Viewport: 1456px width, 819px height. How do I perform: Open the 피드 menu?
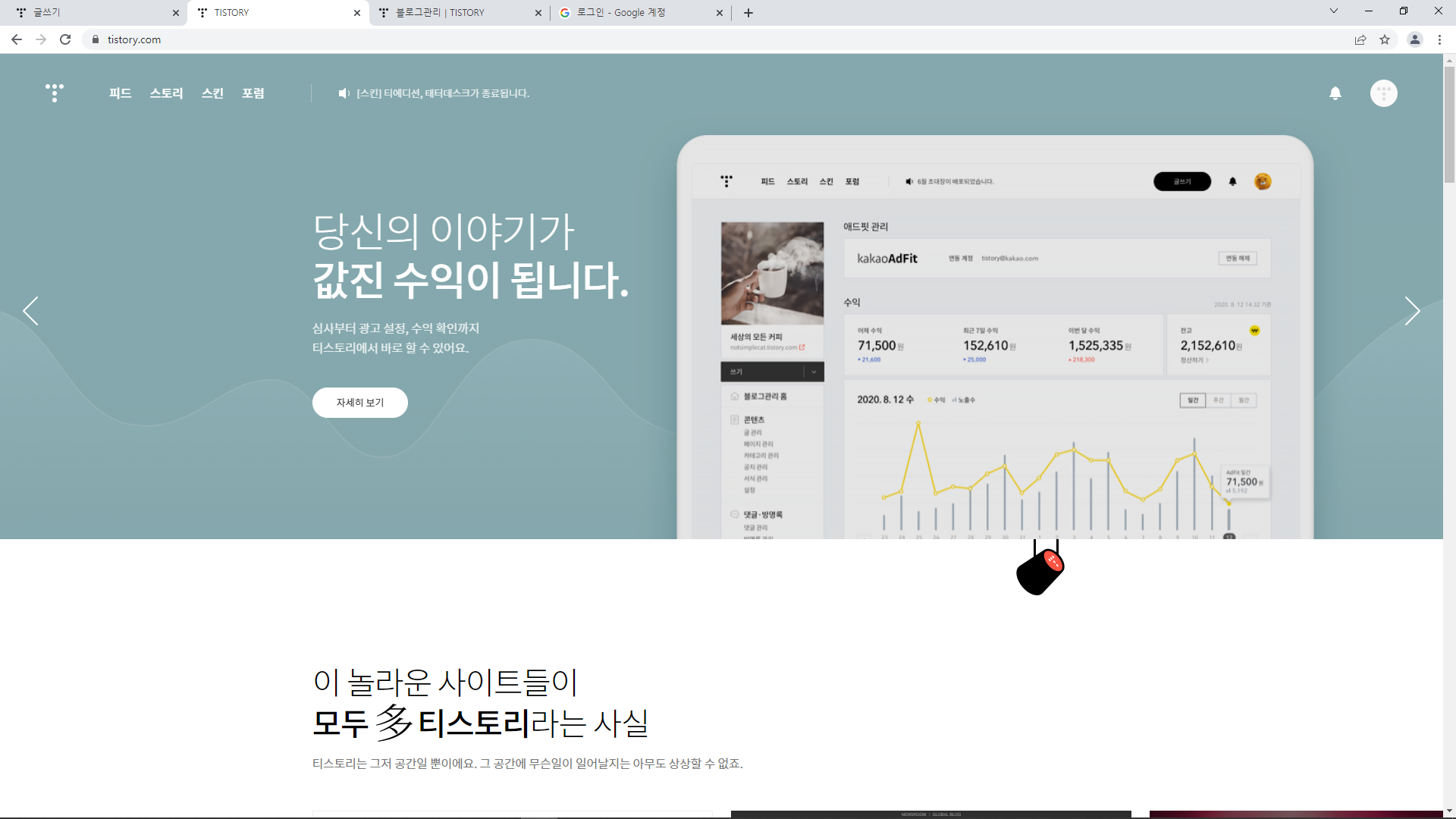tap(120, 93)
